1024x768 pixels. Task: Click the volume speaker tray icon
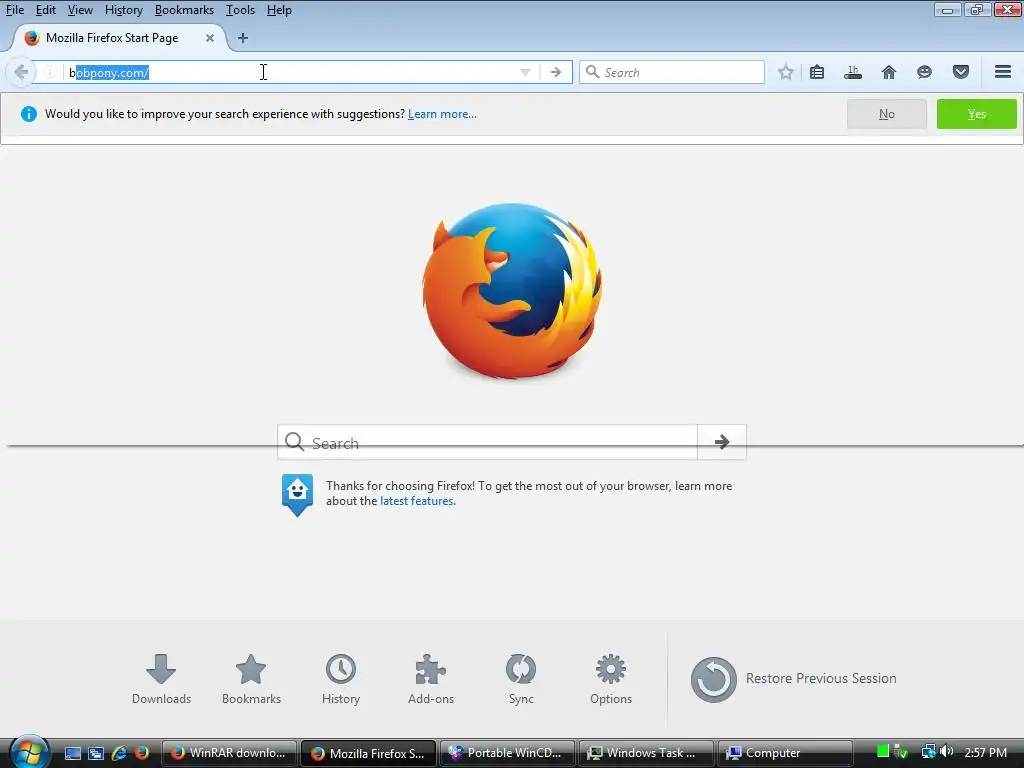point(947,752)
